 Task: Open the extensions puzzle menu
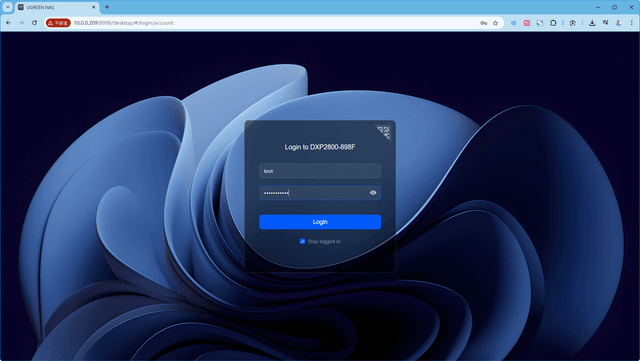coord(553,23)
